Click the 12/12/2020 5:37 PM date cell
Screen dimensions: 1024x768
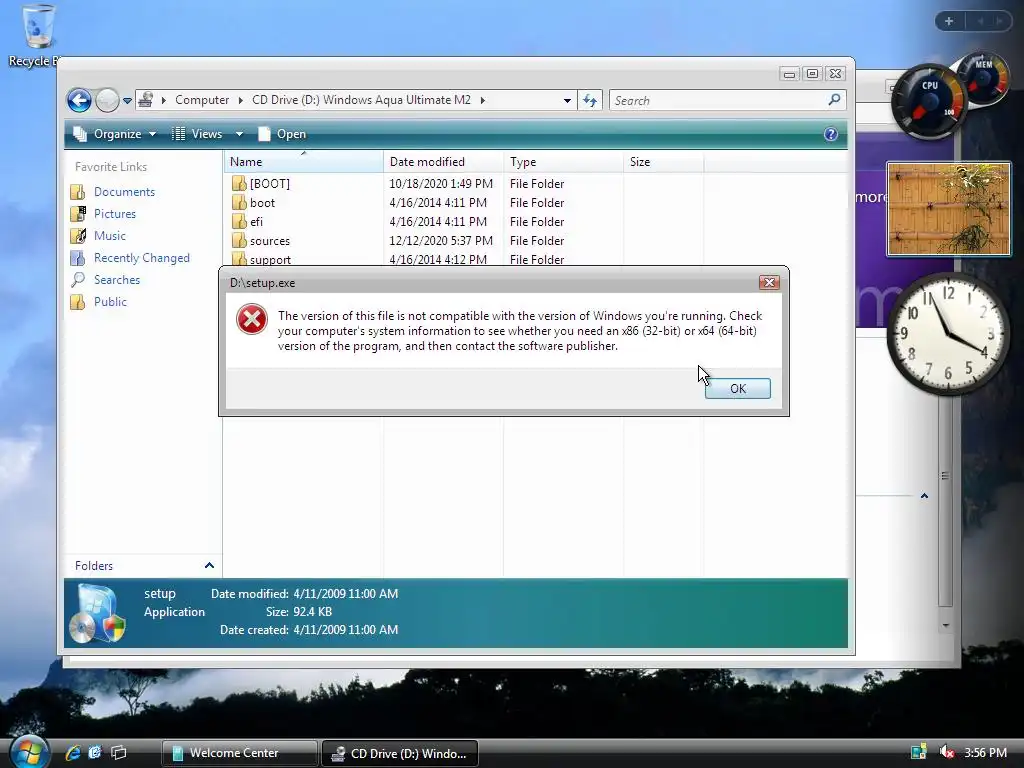441,240
